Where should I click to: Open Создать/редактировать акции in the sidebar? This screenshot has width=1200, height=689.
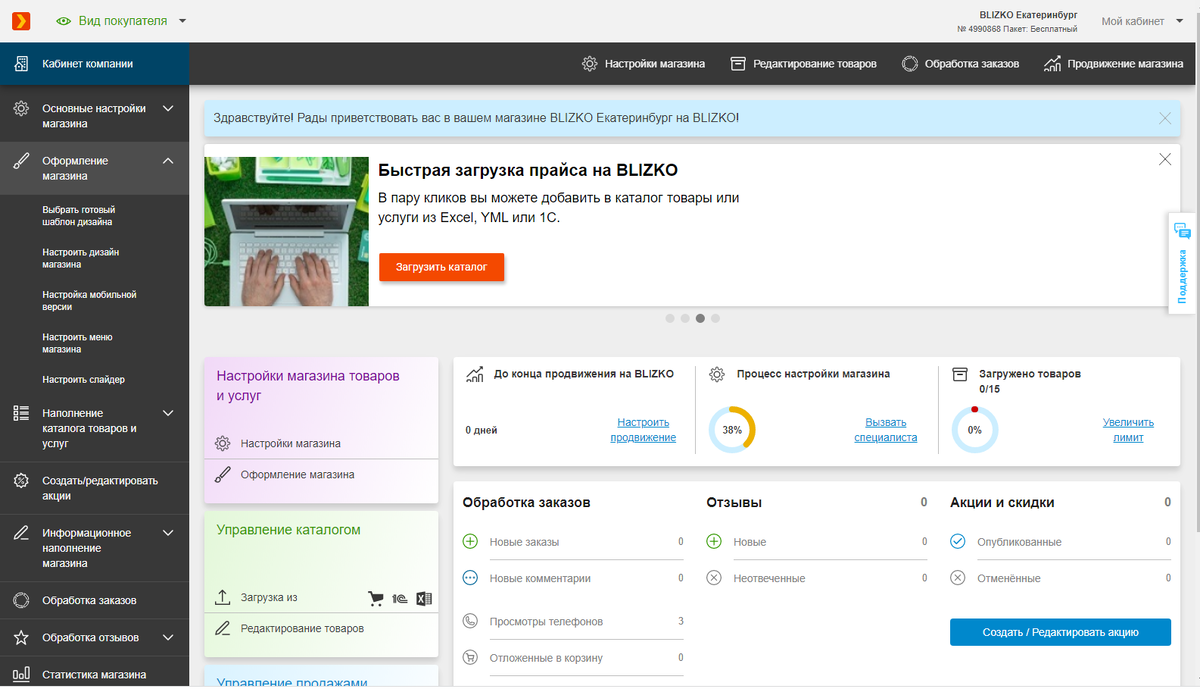pyautogui.click(x=100, y=488)
